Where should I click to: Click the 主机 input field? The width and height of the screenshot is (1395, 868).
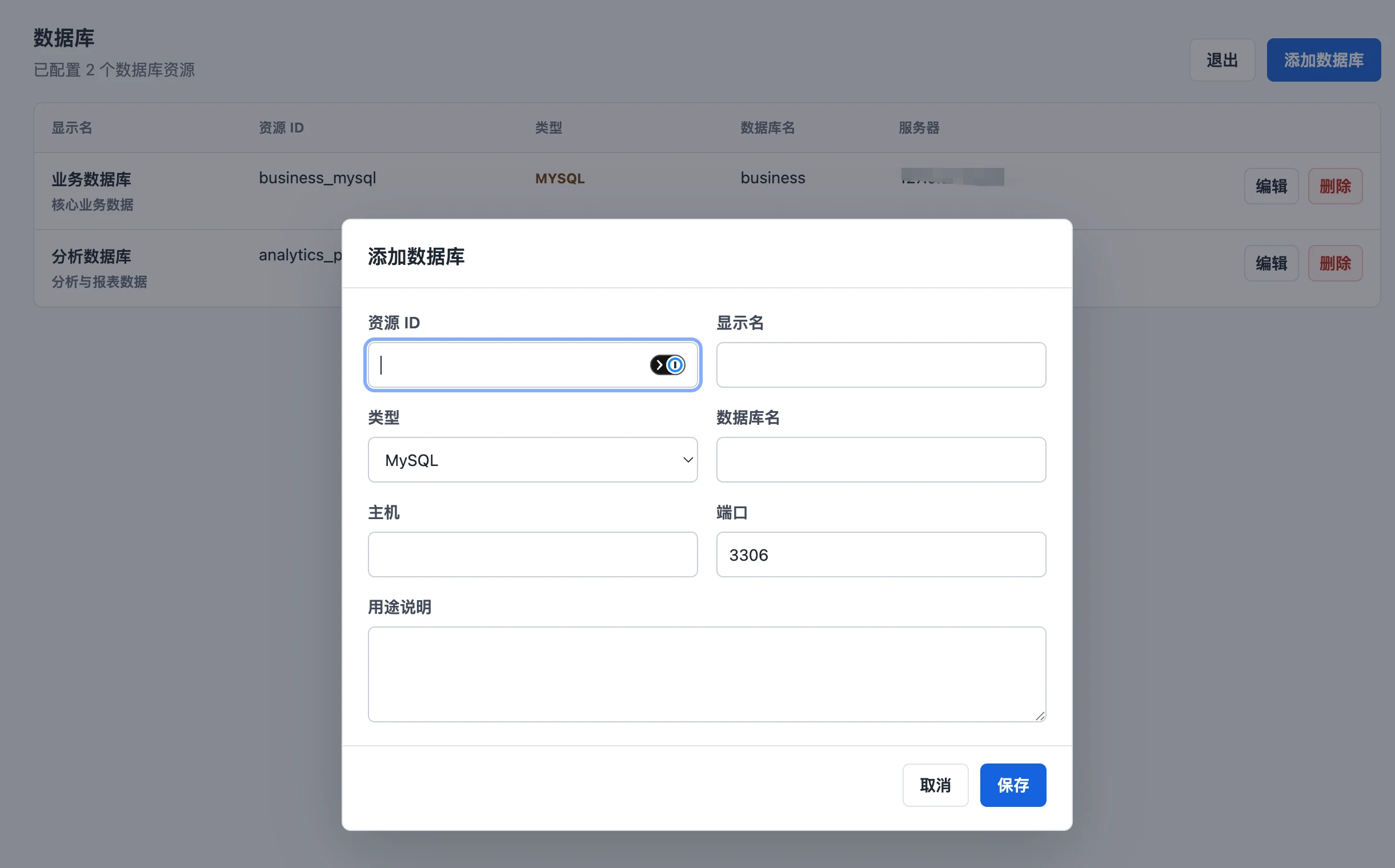532,554
